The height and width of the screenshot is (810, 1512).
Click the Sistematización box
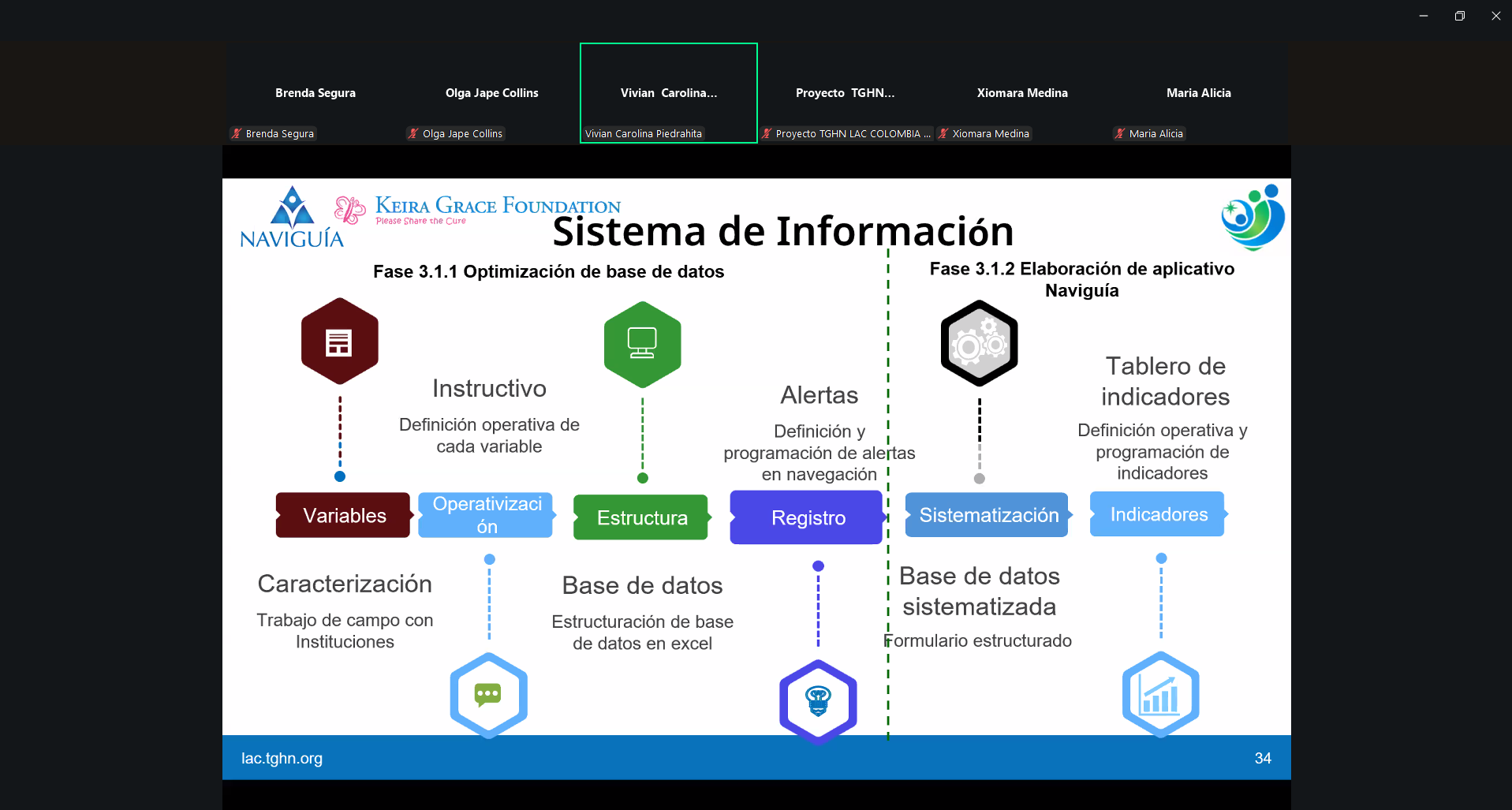pos(987,515)
